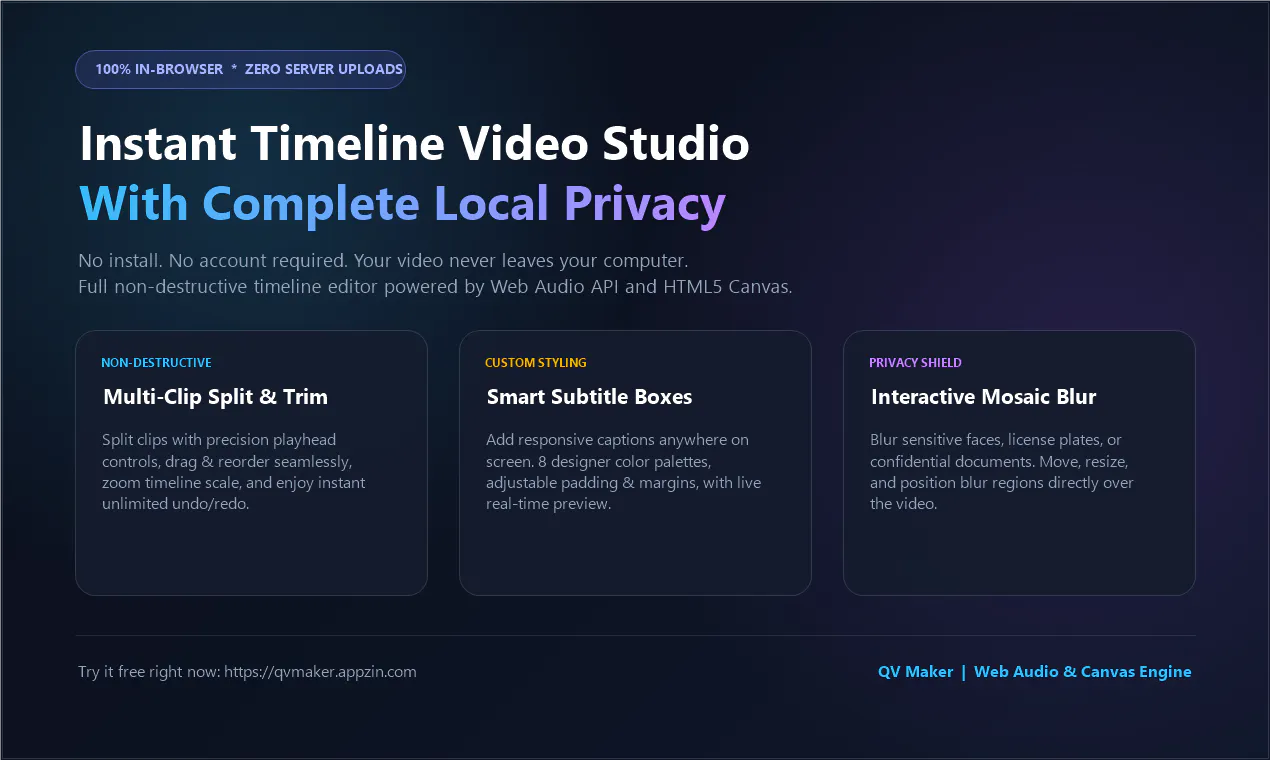Open the "Smart Subtitle Boxes" card title
Screen dimensions: 1270x760
tap(589, 397)
